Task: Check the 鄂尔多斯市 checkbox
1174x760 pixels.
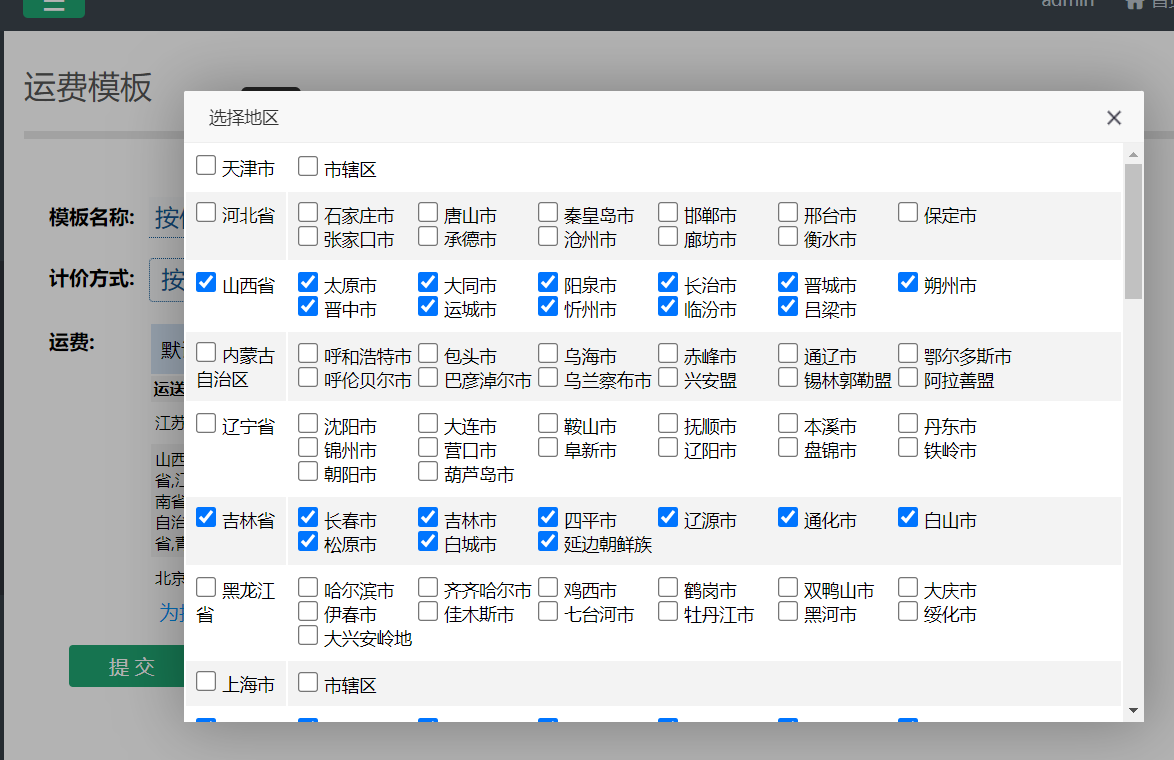Action: click(907, 353)
